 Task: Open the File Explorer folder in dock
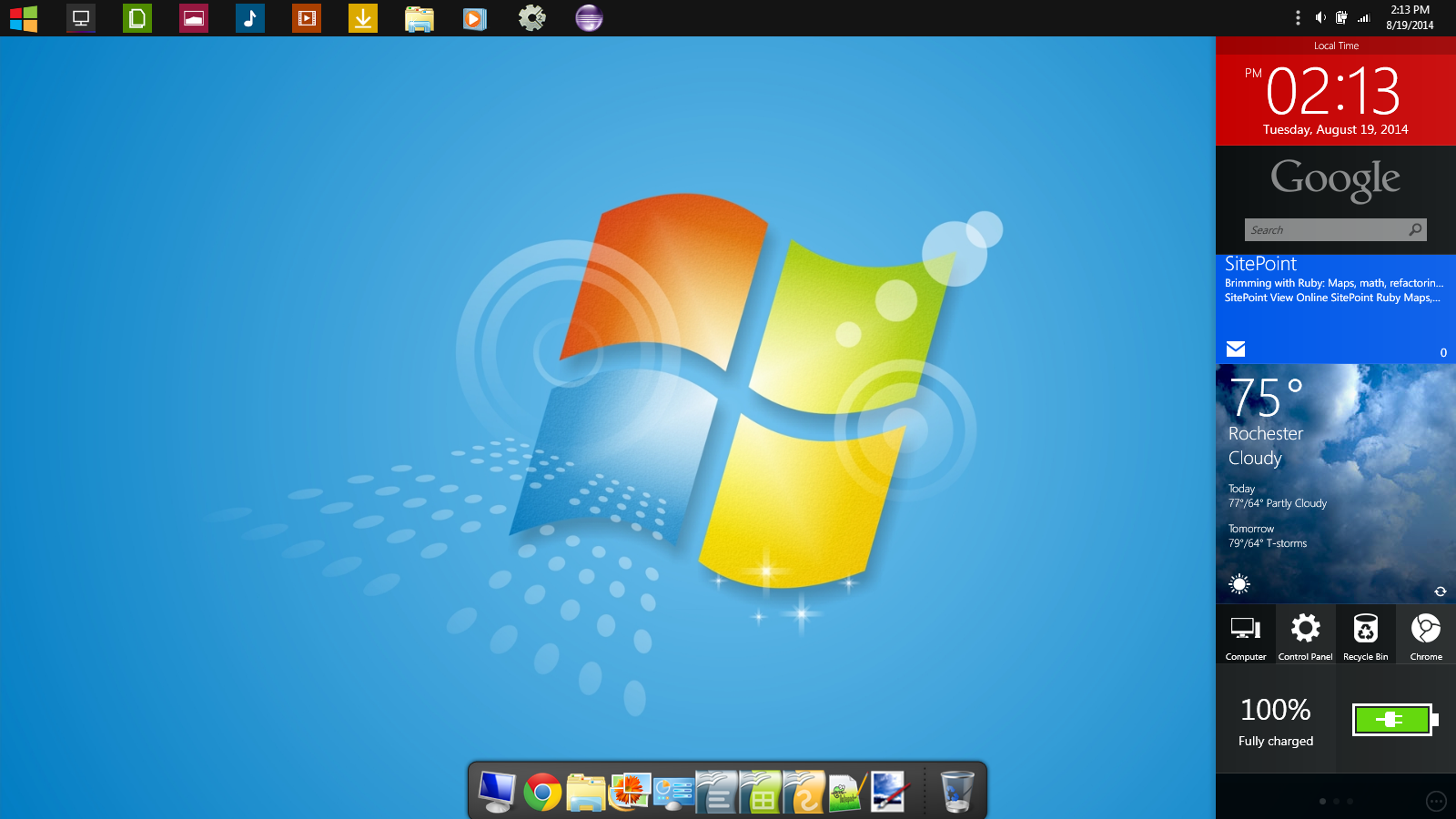[586, 792]
